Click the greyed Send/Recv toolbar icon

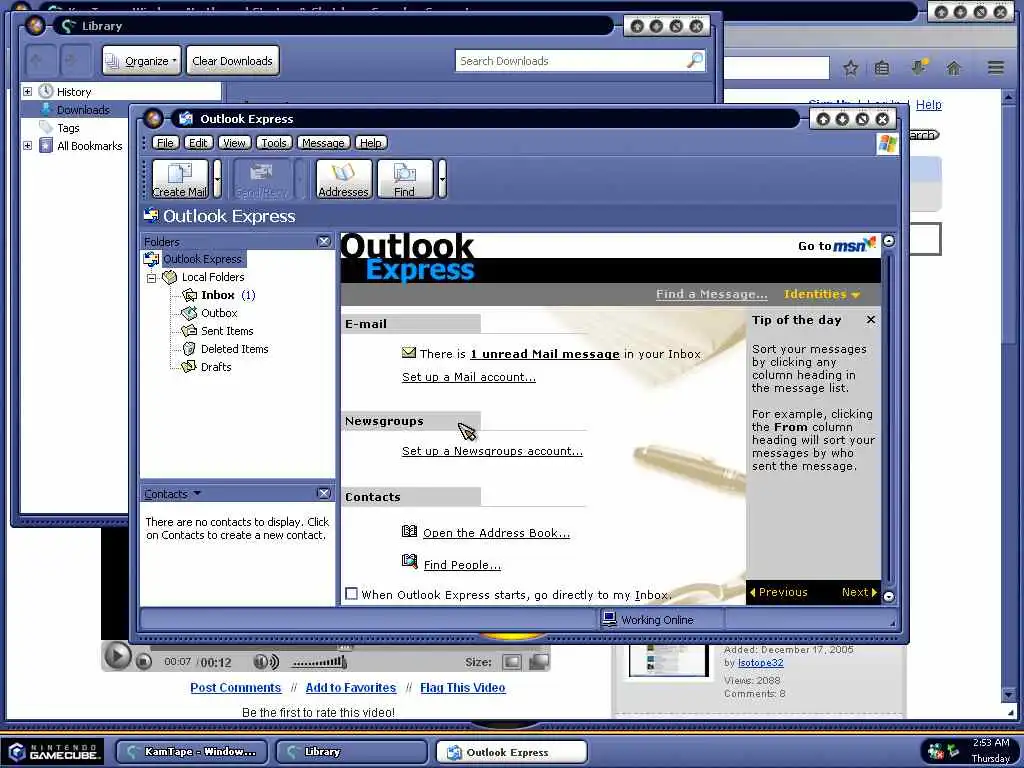(x=262, y=178)
